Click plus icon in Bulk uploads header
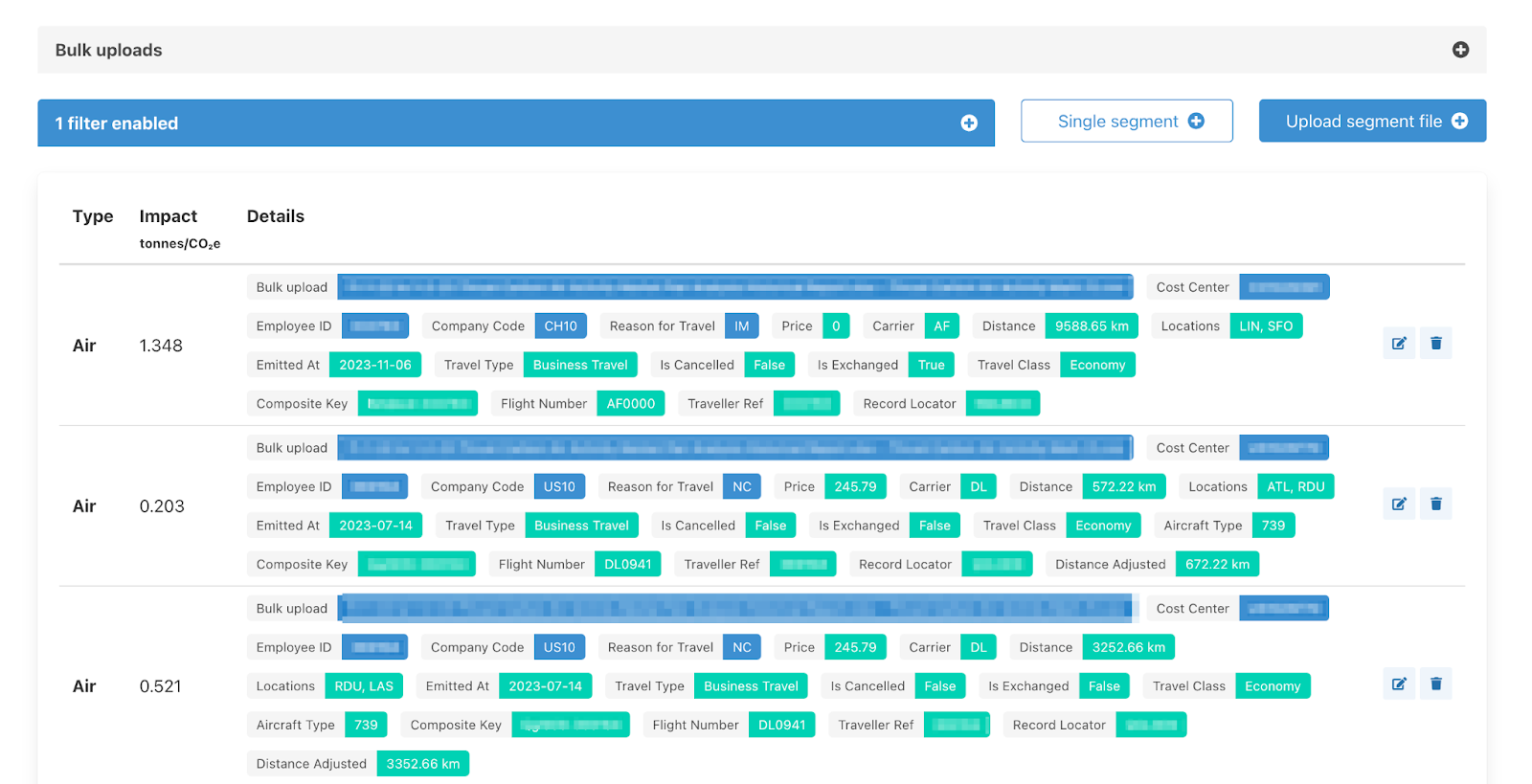1532x784 pixels. [x=1459, y=50]
